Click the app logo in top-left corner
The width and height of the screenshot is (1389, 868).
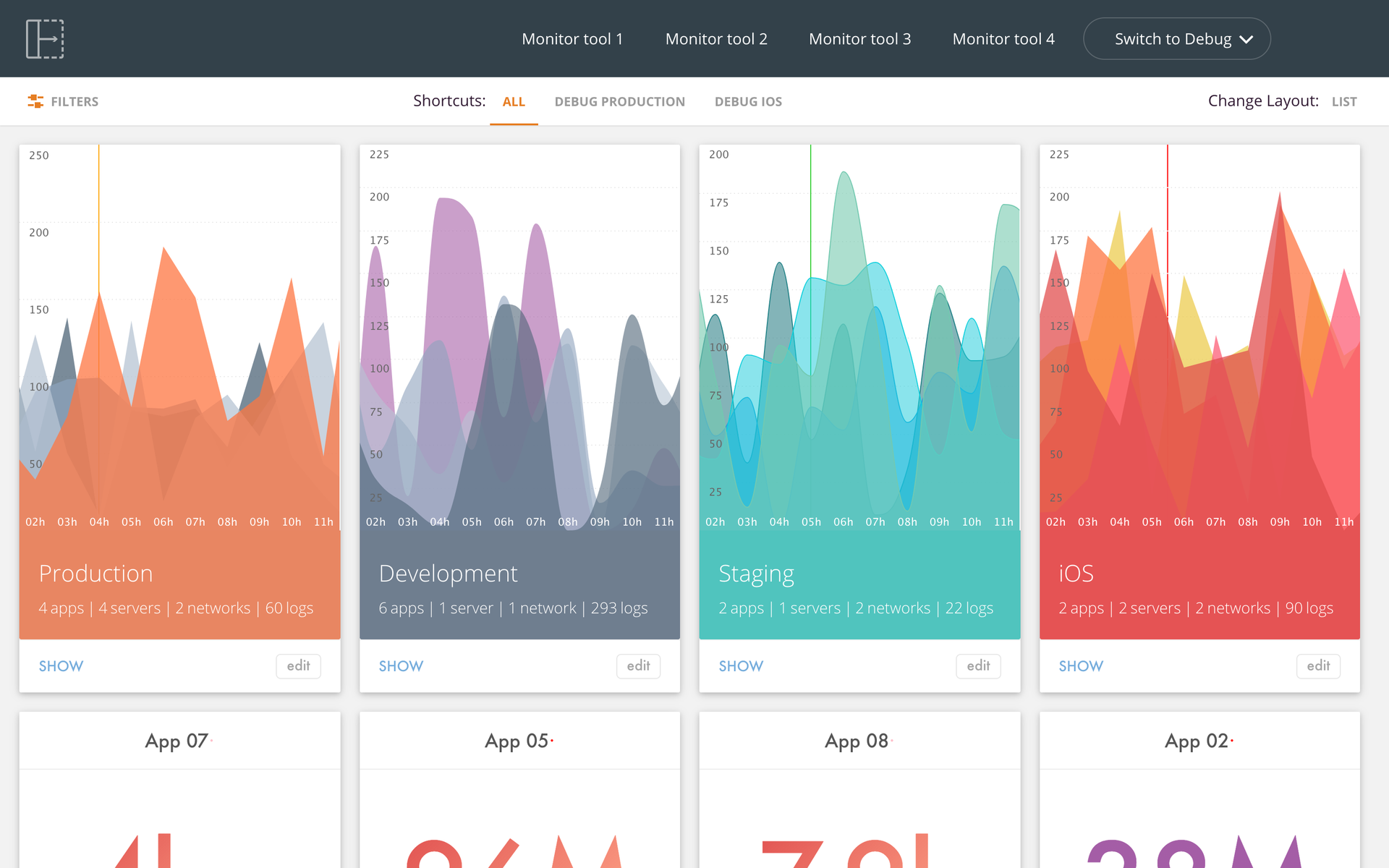(45, 38)
